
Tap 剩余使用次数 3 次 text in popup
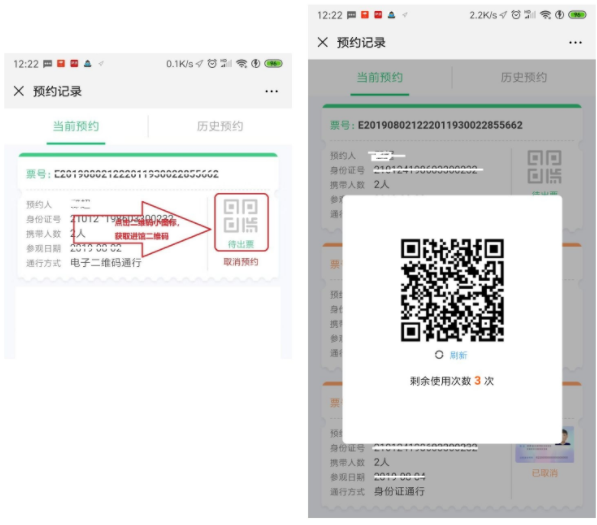pyautogui.click(x=452, y=381)
